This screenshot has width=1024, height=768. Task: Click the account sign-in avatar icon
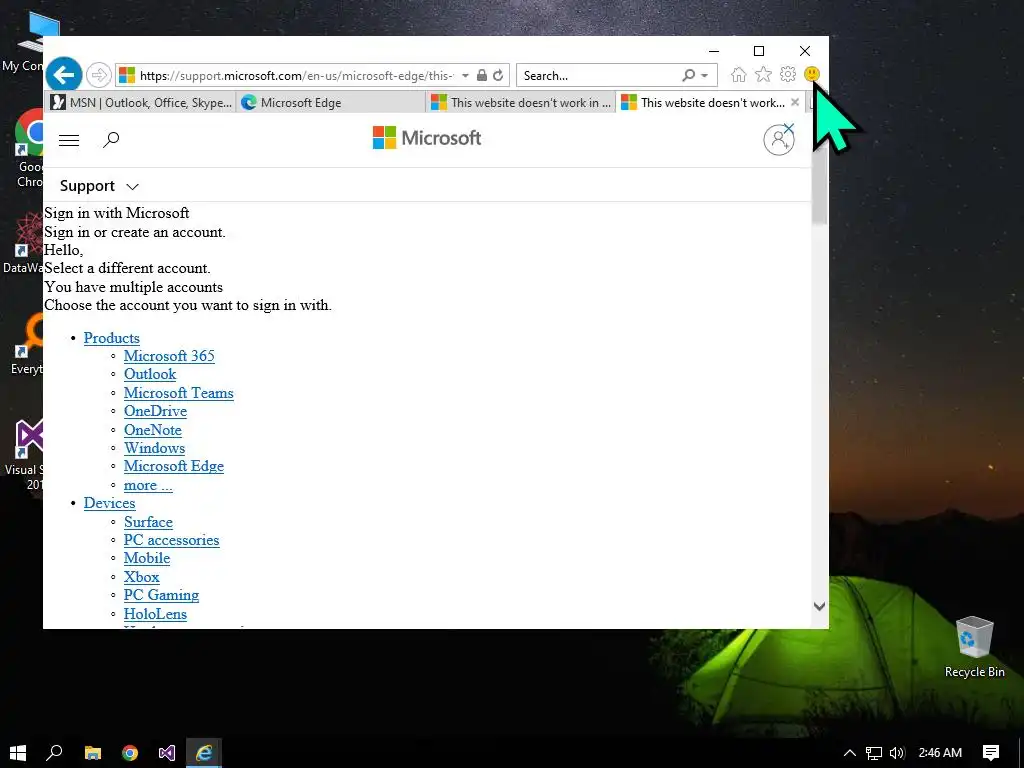coord(779,139)
